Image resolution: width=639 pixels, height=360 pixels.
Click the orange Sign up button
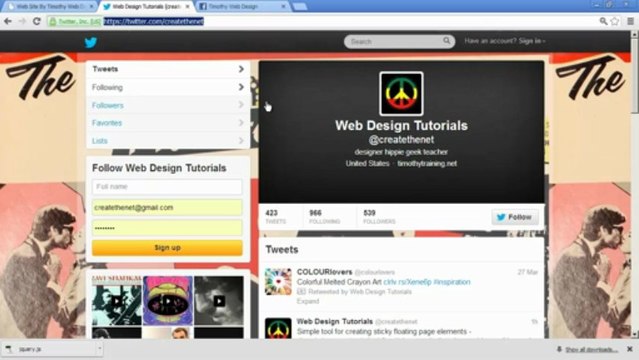click(x=167, y=247)
